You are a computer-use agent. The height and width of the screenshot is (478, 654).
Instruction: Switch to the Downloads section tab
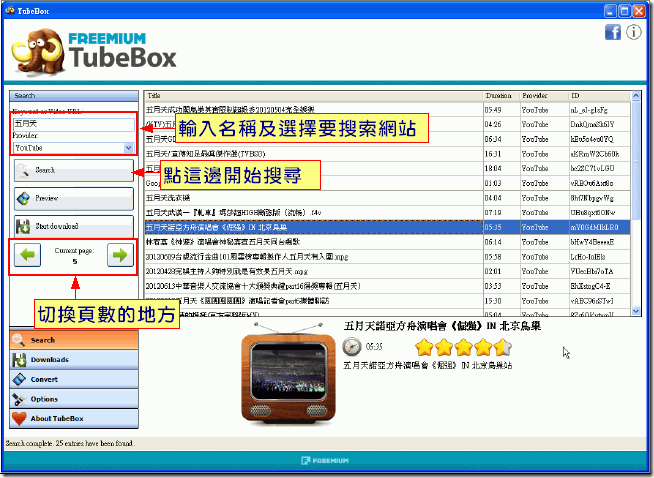pos(74,360)
